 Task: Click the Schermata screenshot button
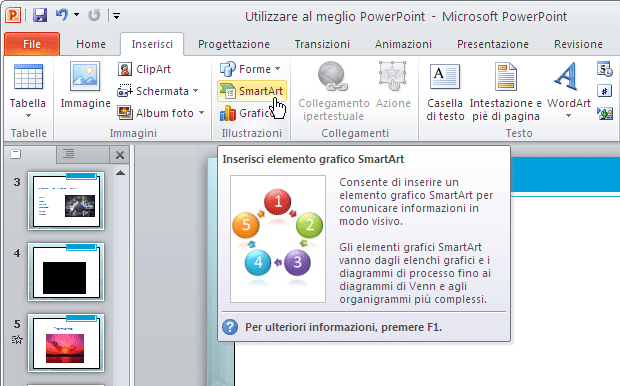tap(152, 91)
